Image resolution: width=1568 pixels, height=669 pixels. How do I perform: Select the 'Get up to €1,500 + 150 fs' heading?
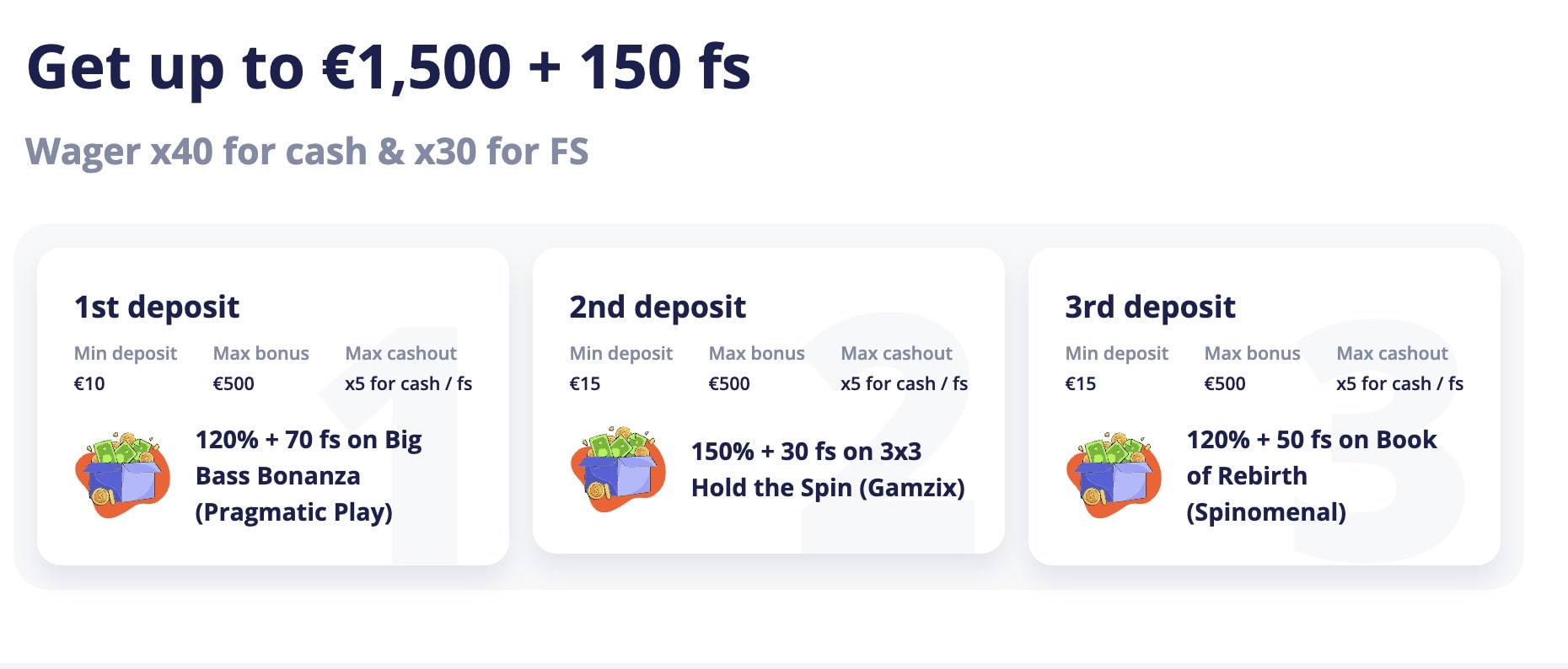tap(389, 67)
